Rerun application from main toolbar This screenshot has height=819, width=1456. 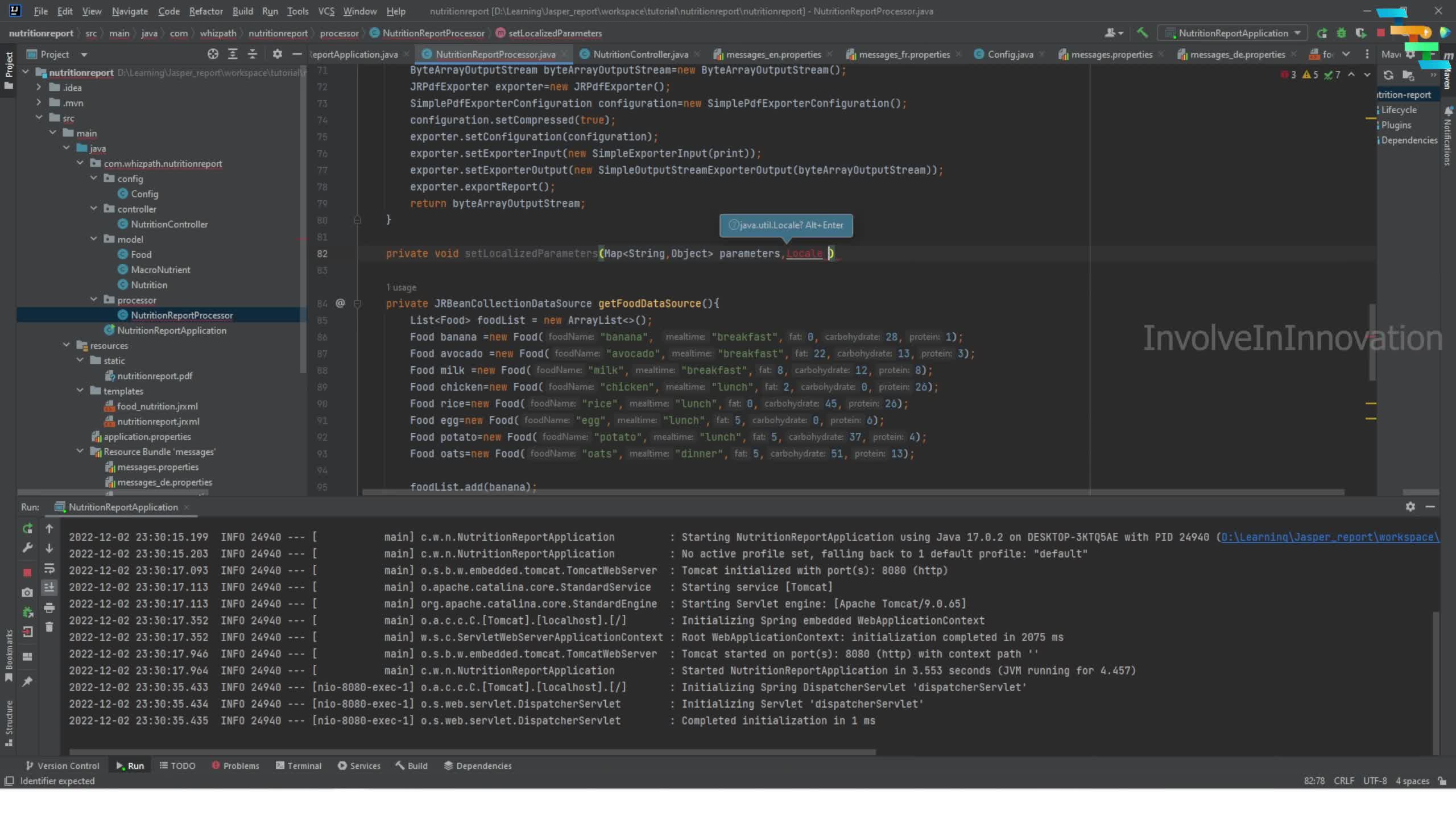(x=1322, y=33)
